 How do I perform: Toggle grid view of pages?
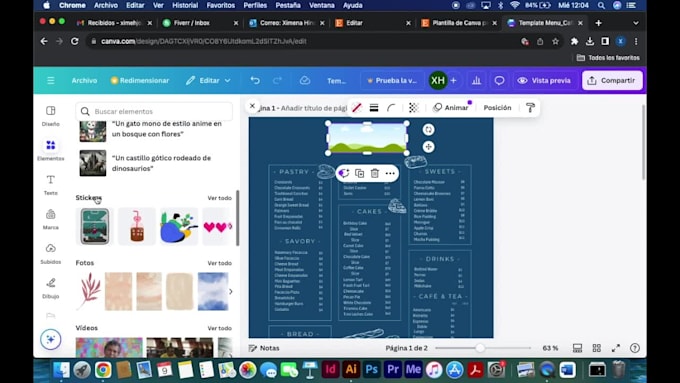597,348
